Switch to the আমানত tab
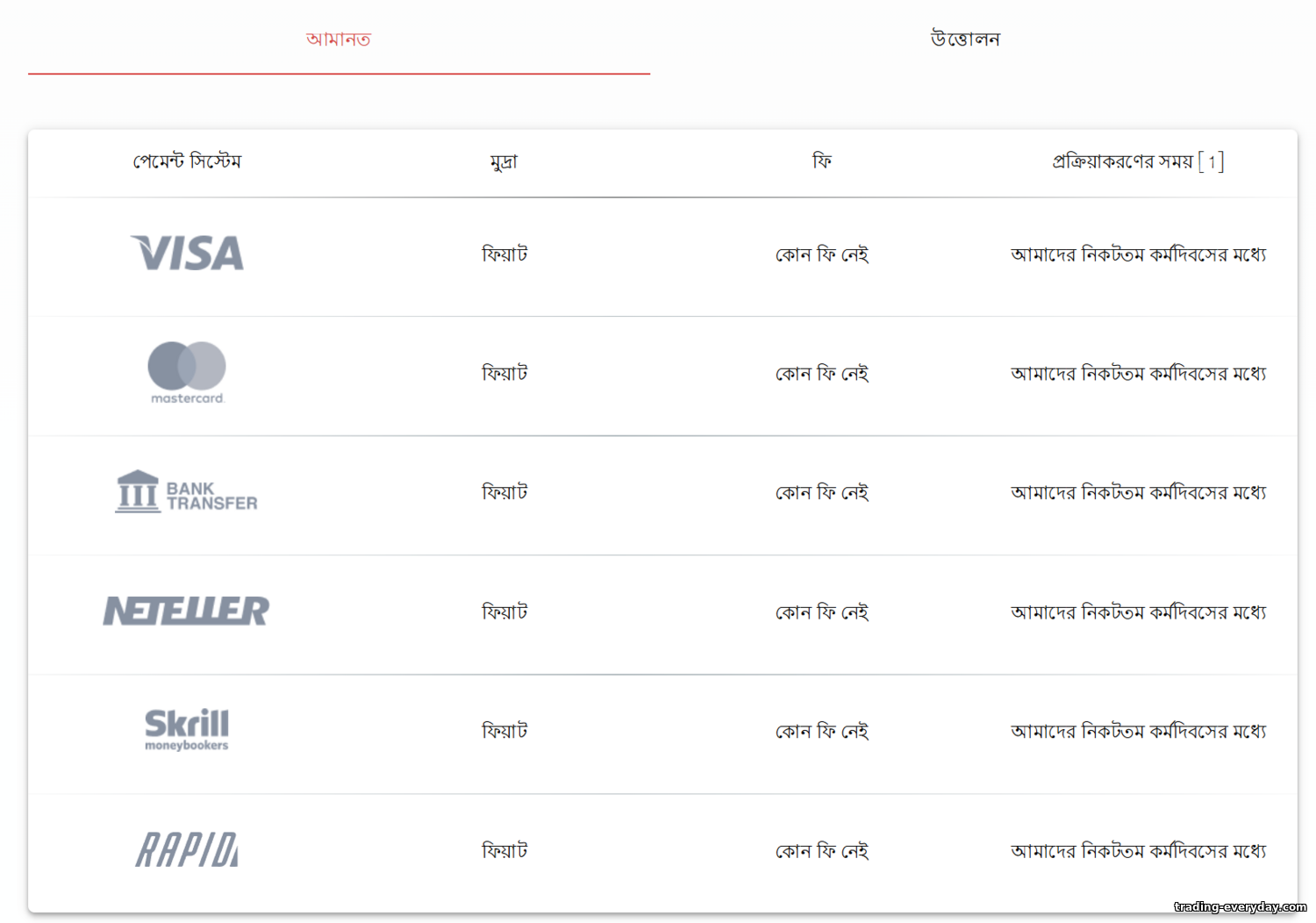This screenshot has width=1316, height=923. pos(339,39)
